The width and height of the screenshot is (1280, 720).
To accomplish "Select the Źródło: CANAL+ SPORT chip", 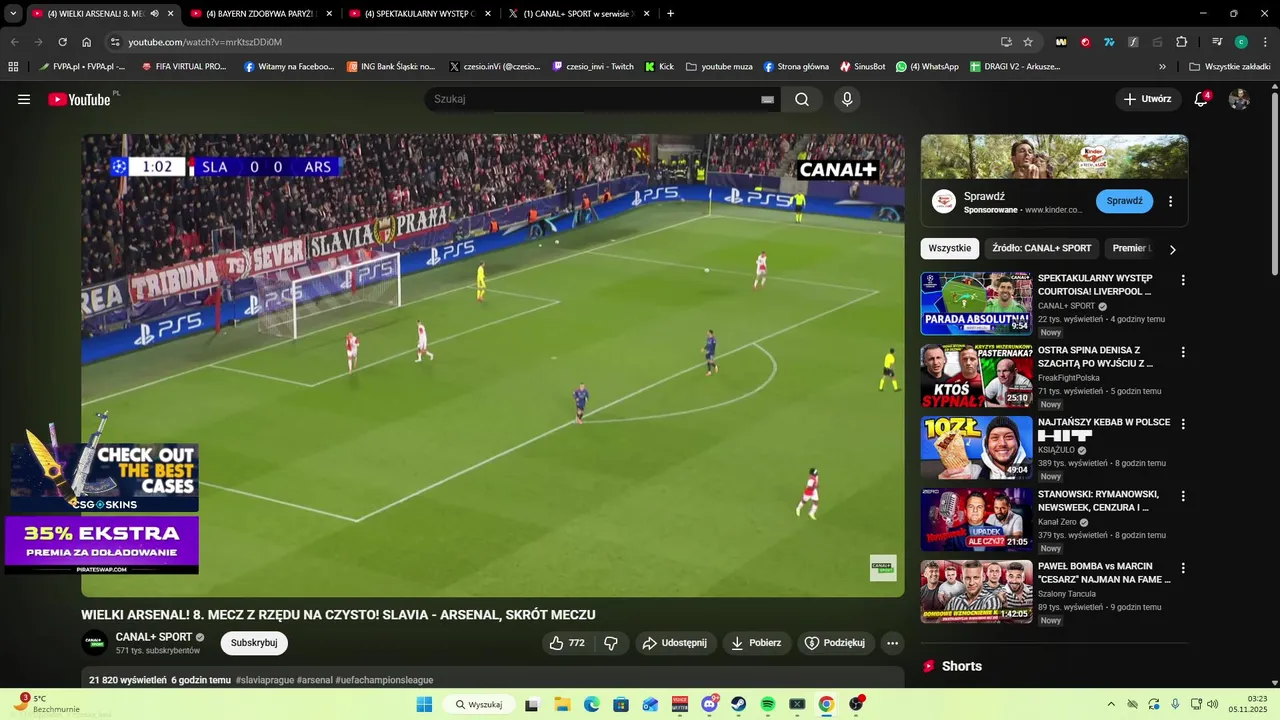I will pos(1041,248).
